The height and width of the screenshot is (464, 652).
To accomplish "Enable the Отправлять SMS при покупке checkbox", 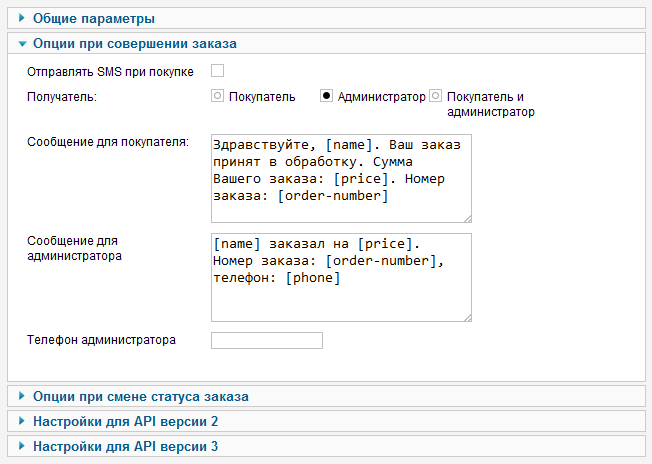I will pyautogui.click(x=217, y=71).
